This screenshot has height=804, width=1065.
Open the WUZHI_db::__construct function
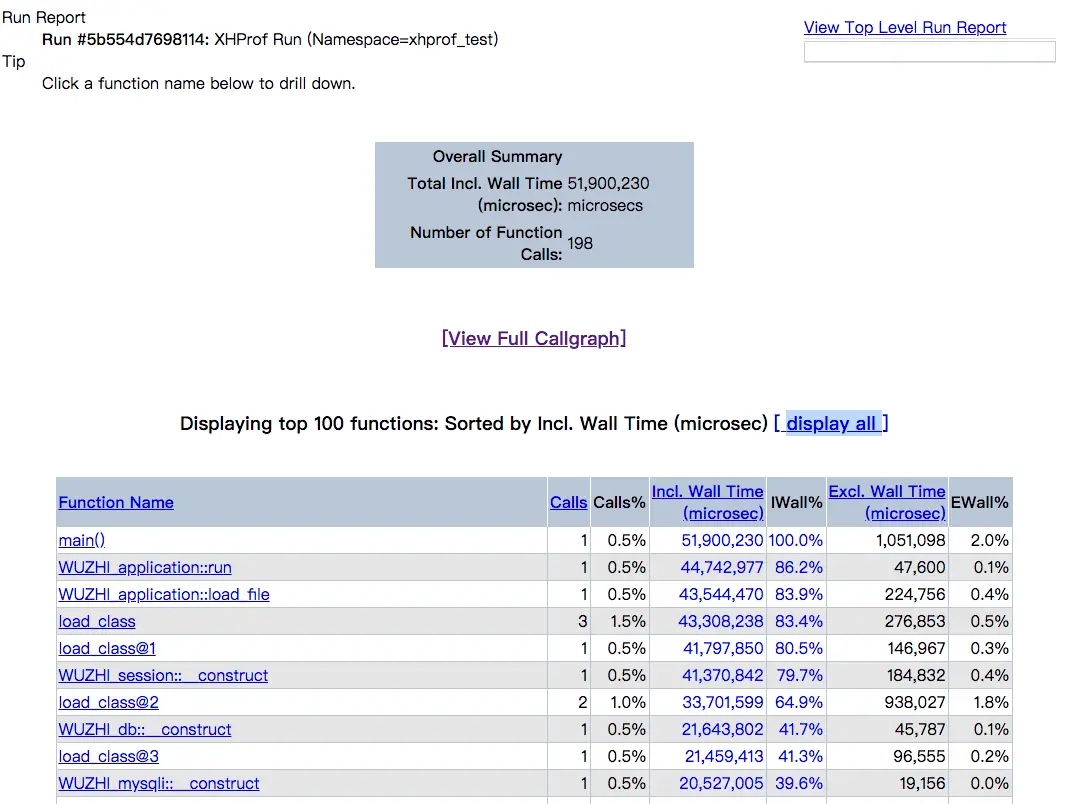point(145,729)
